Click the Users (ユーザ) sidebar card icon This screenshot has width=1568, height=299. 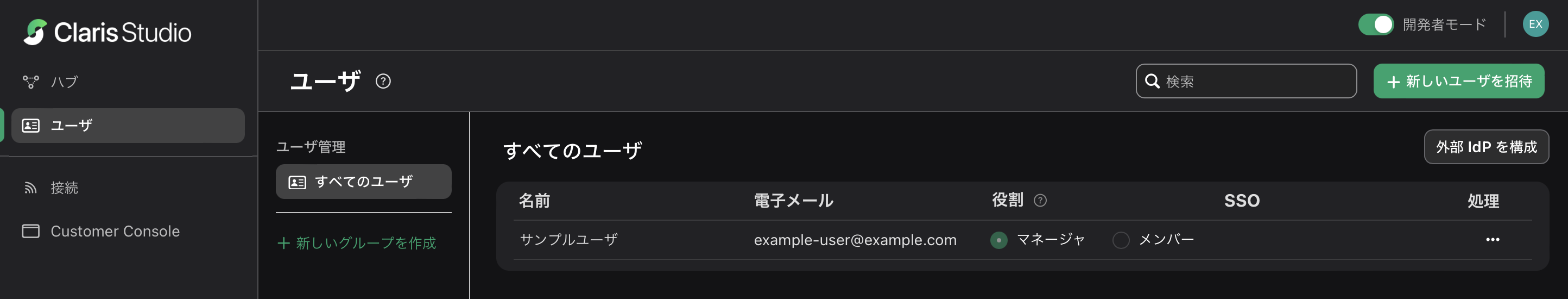pyautogui.click(x=31, y=126)
